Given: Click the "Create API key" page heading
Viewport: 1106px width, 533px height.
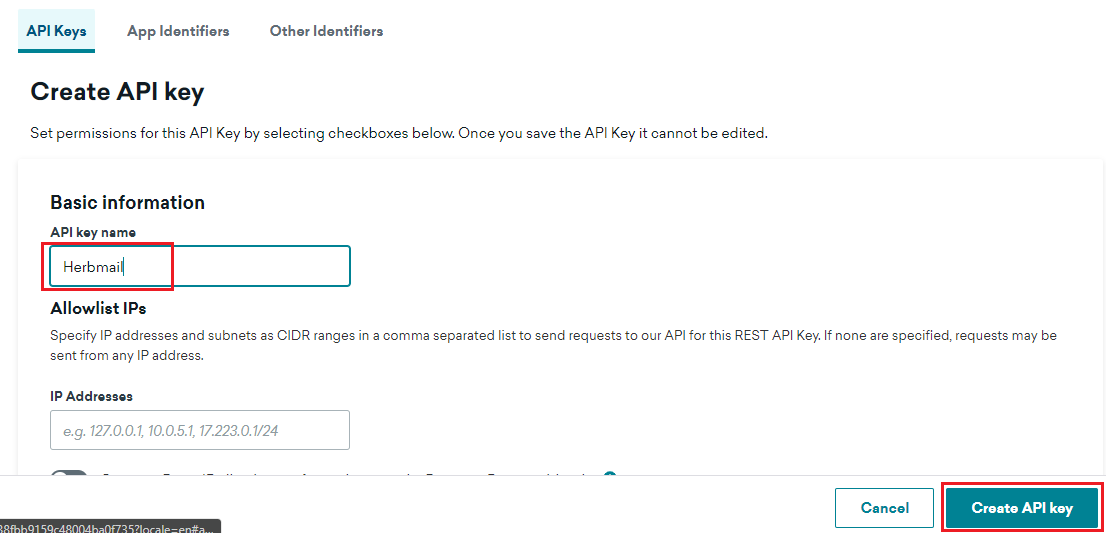Looking at the screenshot, I should [x=117, y=92].
